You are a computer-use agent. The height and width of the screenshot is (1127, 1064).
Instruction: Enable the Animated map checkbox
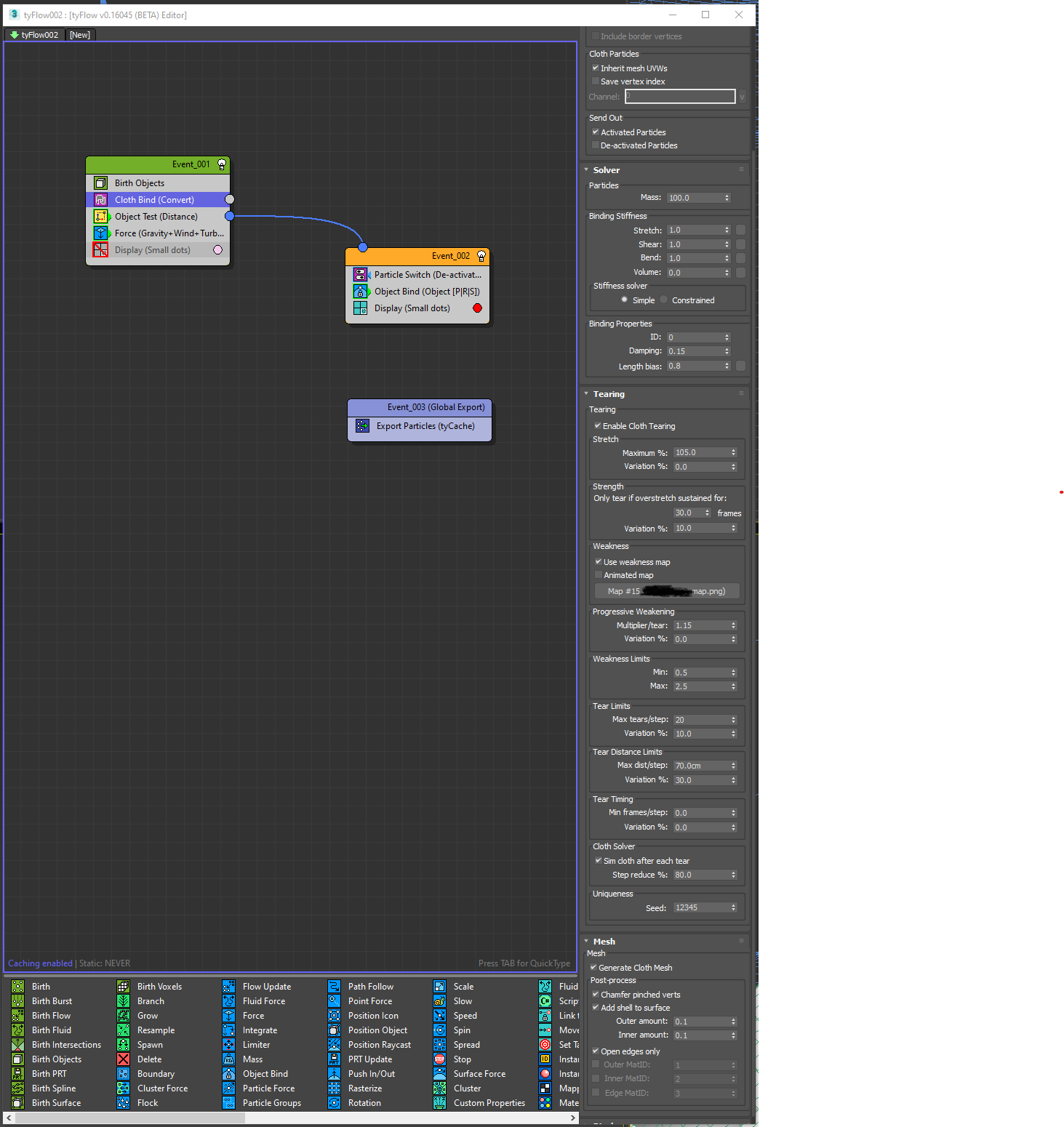pos(599,575)
